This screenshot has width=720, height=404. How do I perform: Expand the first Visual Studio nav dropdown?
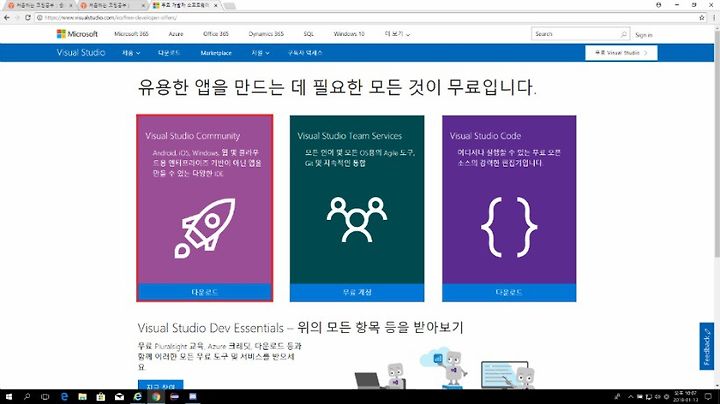[x=131, y=53]
